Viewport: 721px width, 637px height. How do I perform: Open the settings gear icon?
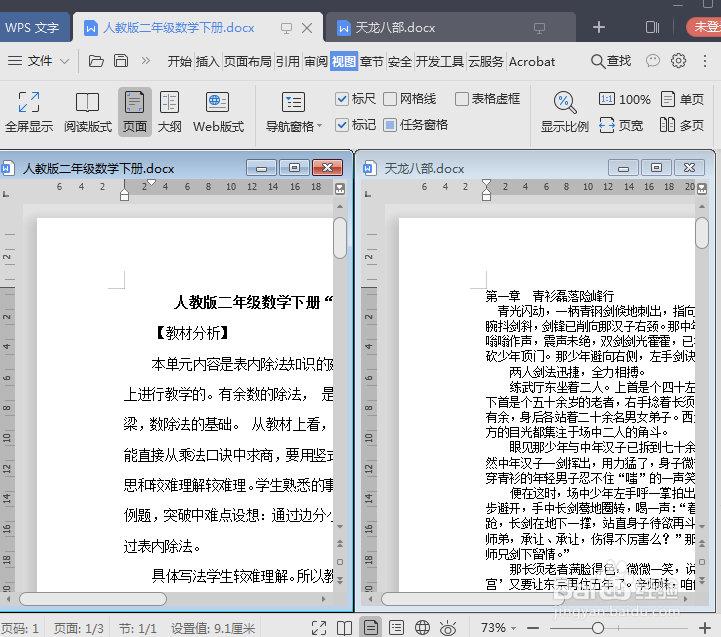coord(678,61)
